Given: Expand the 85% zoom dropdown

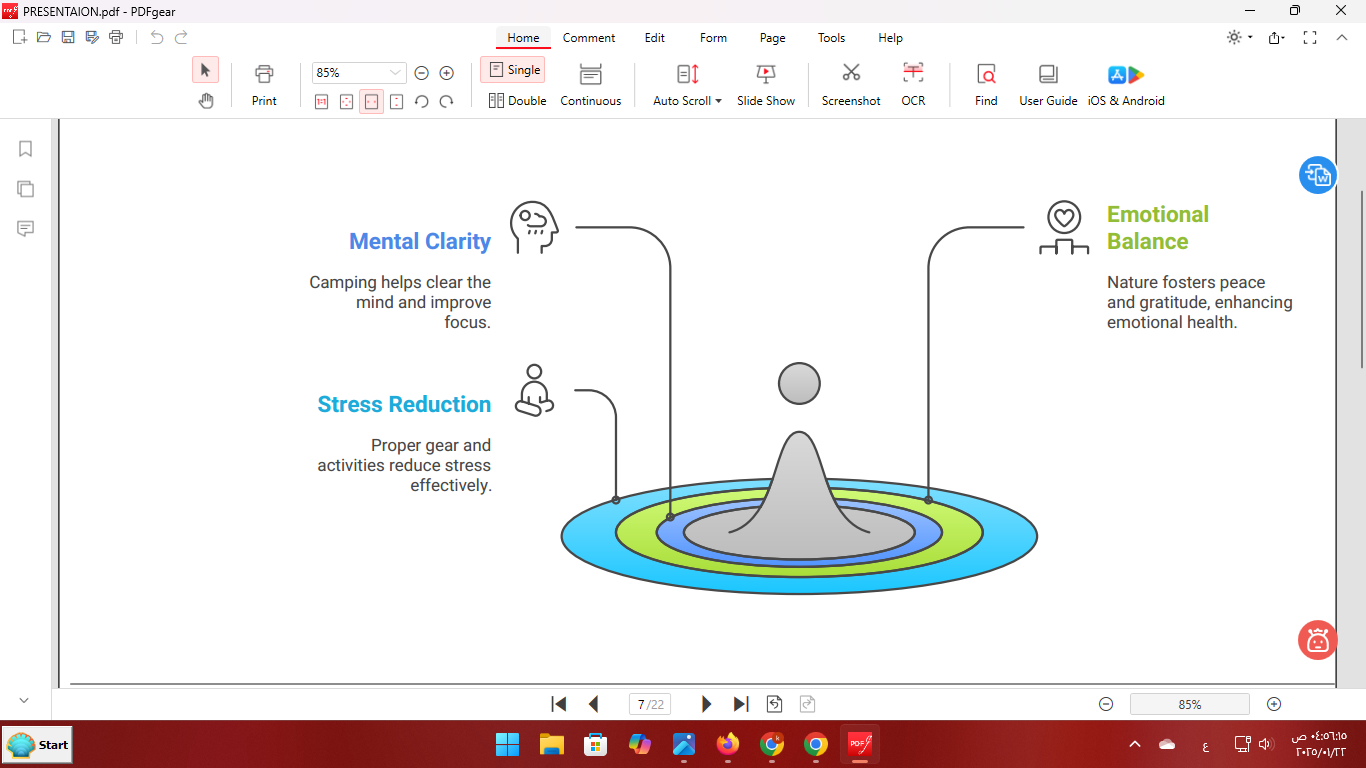Looking at the screenshot, I should point(395,73).
